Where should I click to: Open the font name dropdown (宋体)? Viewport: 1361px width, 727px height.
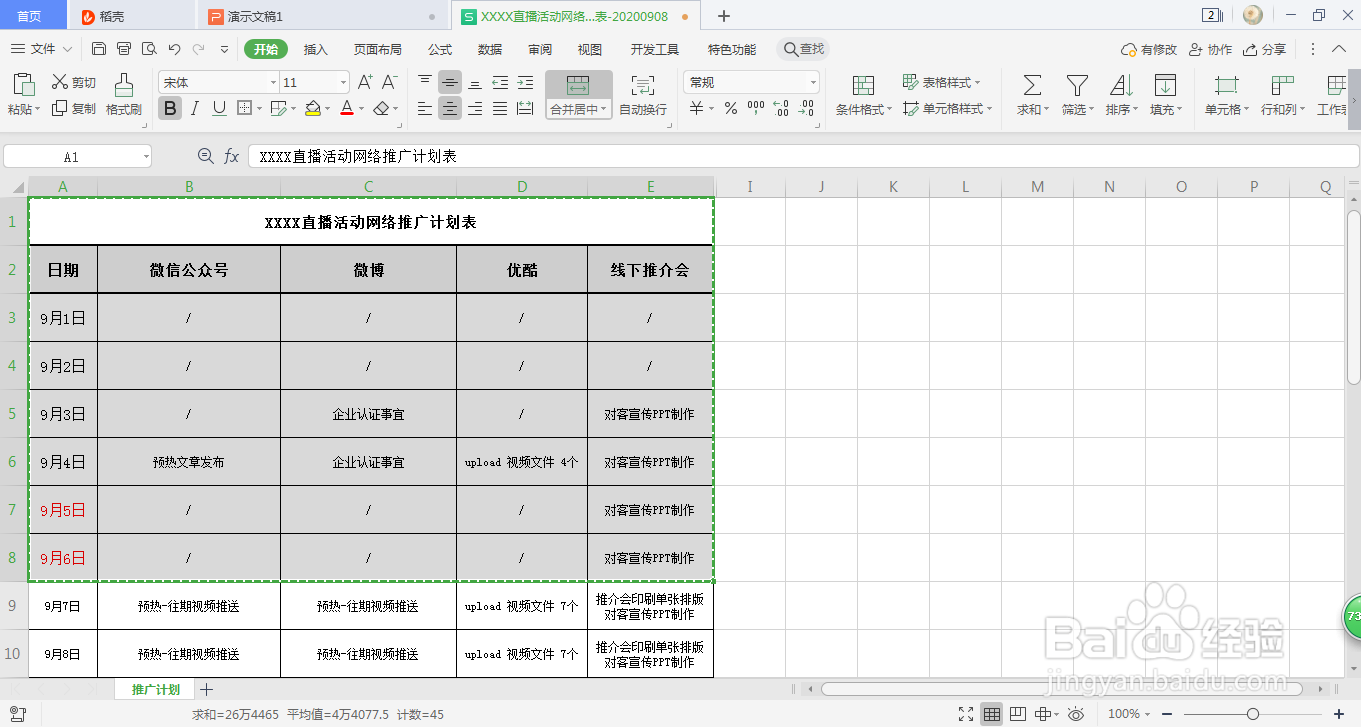pyautogui.click(x=273, y=83)
